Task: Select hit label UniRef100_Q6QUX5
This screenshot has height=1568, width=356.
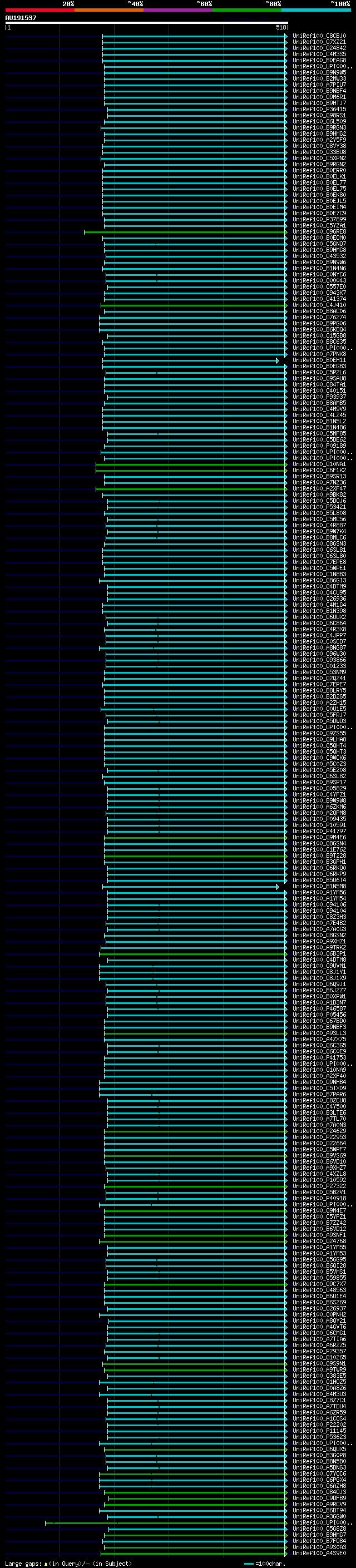Action: [319, 1450]
